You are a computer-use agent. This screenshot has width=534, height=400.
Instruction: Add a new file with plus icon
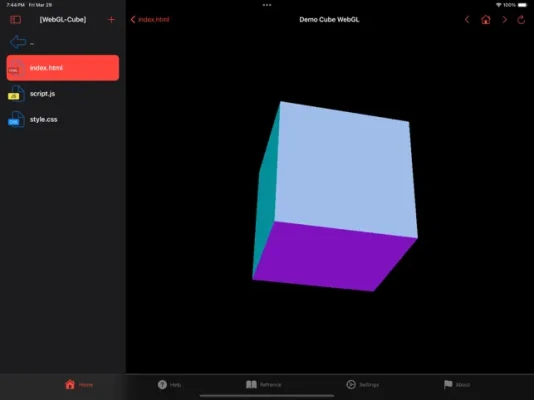111,20
